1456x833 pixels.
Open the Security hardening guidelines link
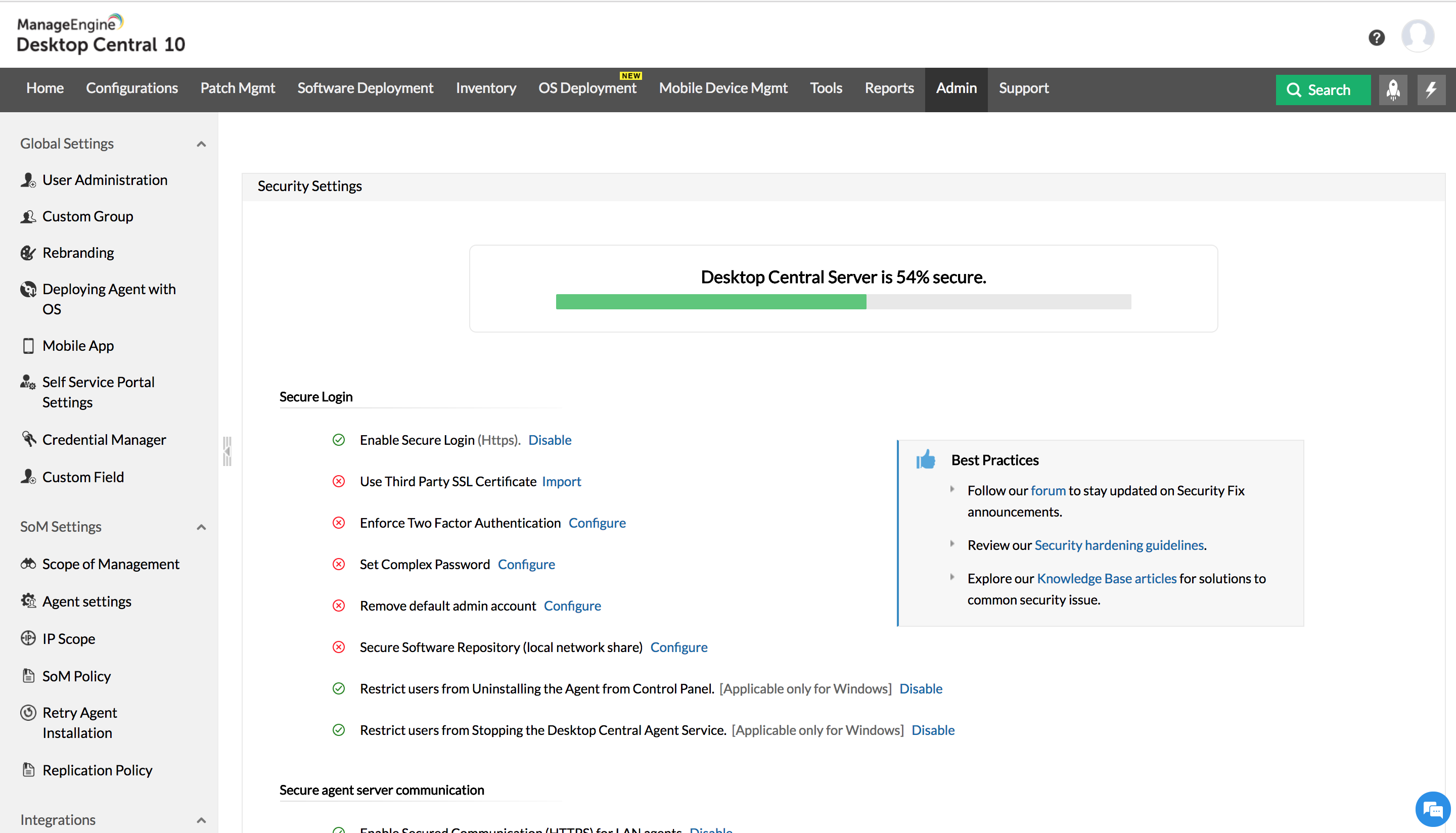[1118, 545]
